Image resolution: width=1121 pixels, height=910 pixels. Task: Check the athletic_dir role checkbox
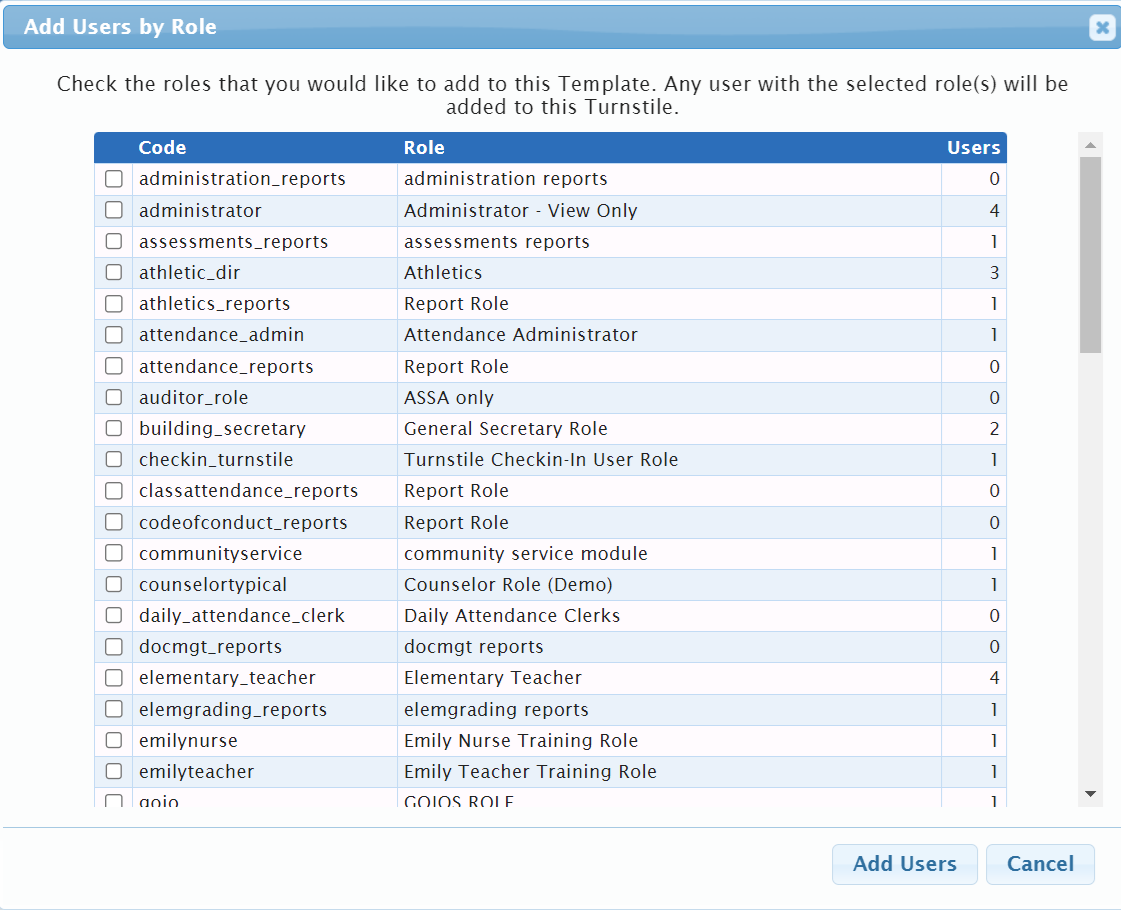[114, 272]
